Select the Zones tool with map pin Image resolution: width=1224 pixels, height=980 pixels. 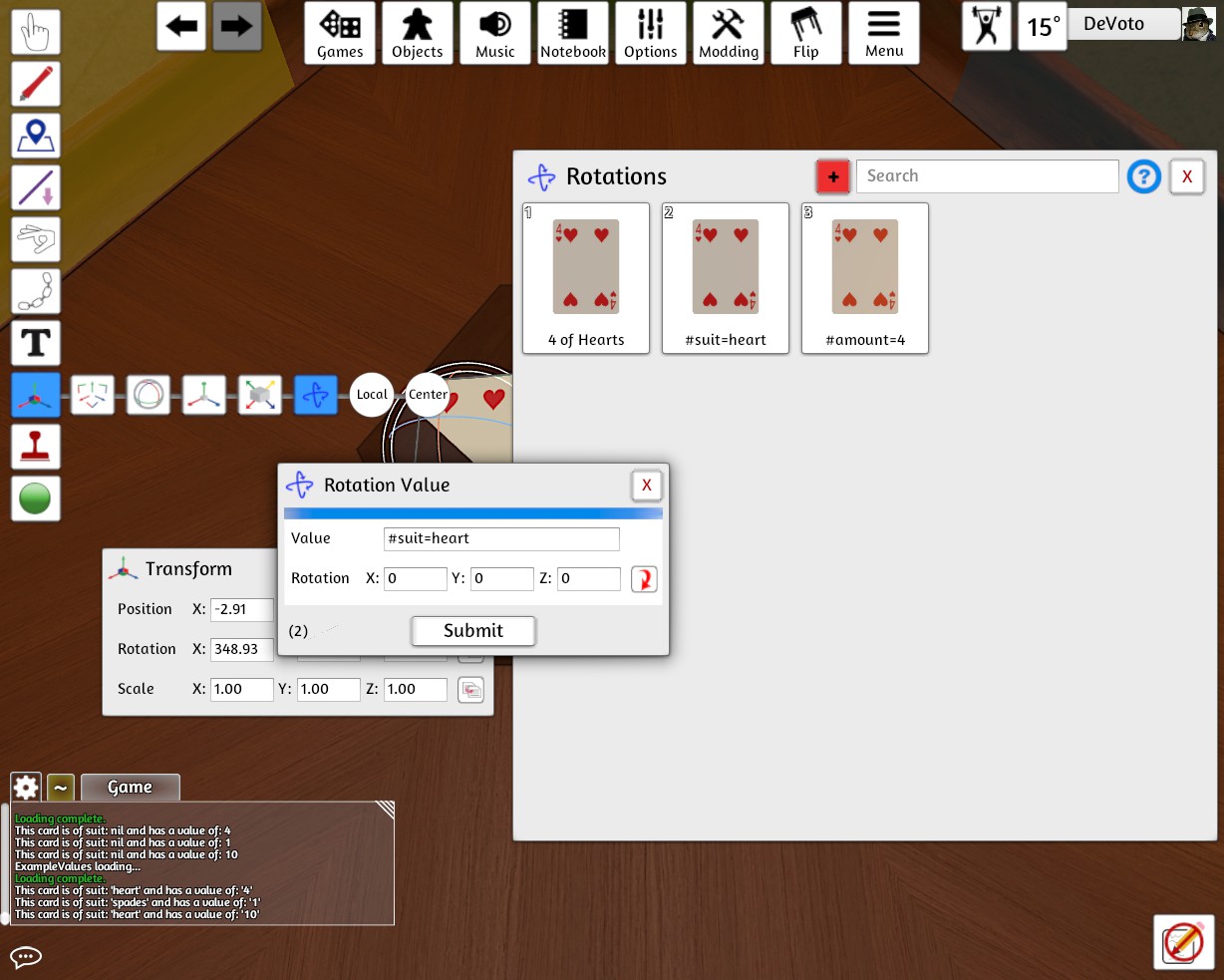[36, 136]
